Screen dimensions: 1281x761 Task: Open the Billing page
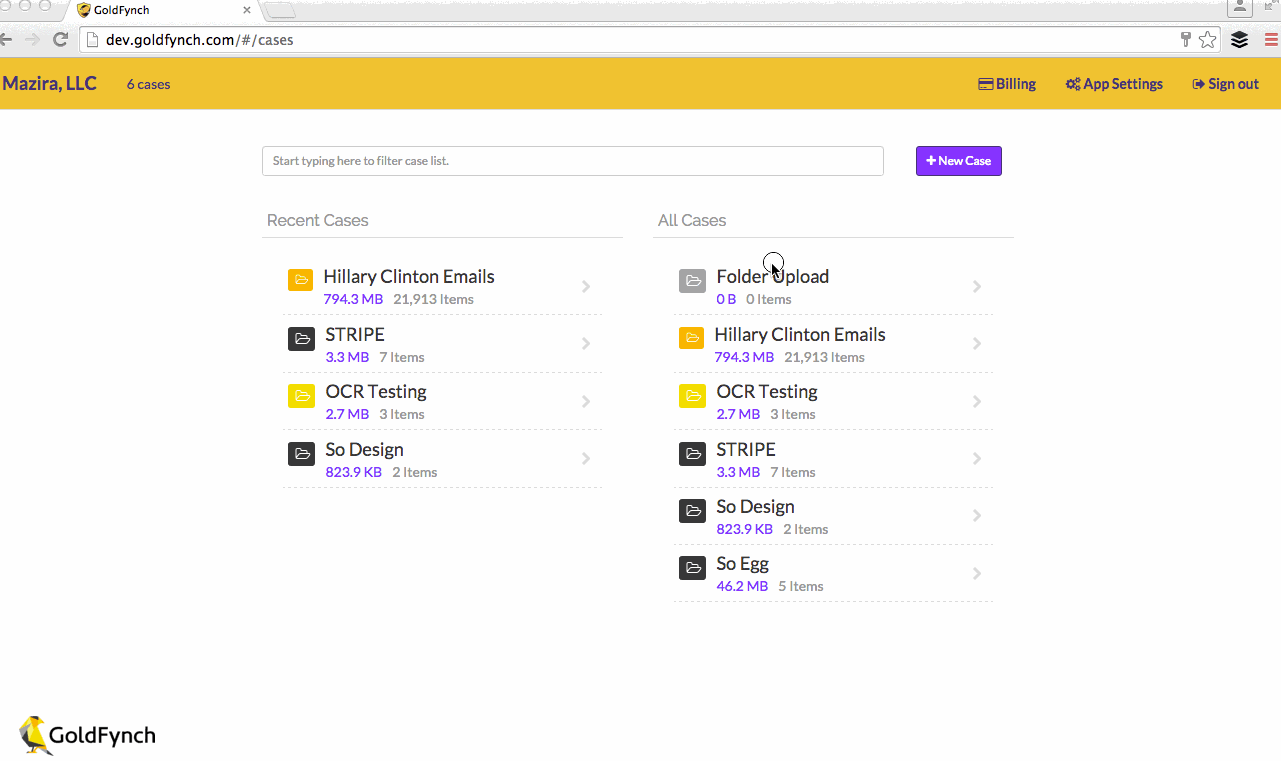1007,84
